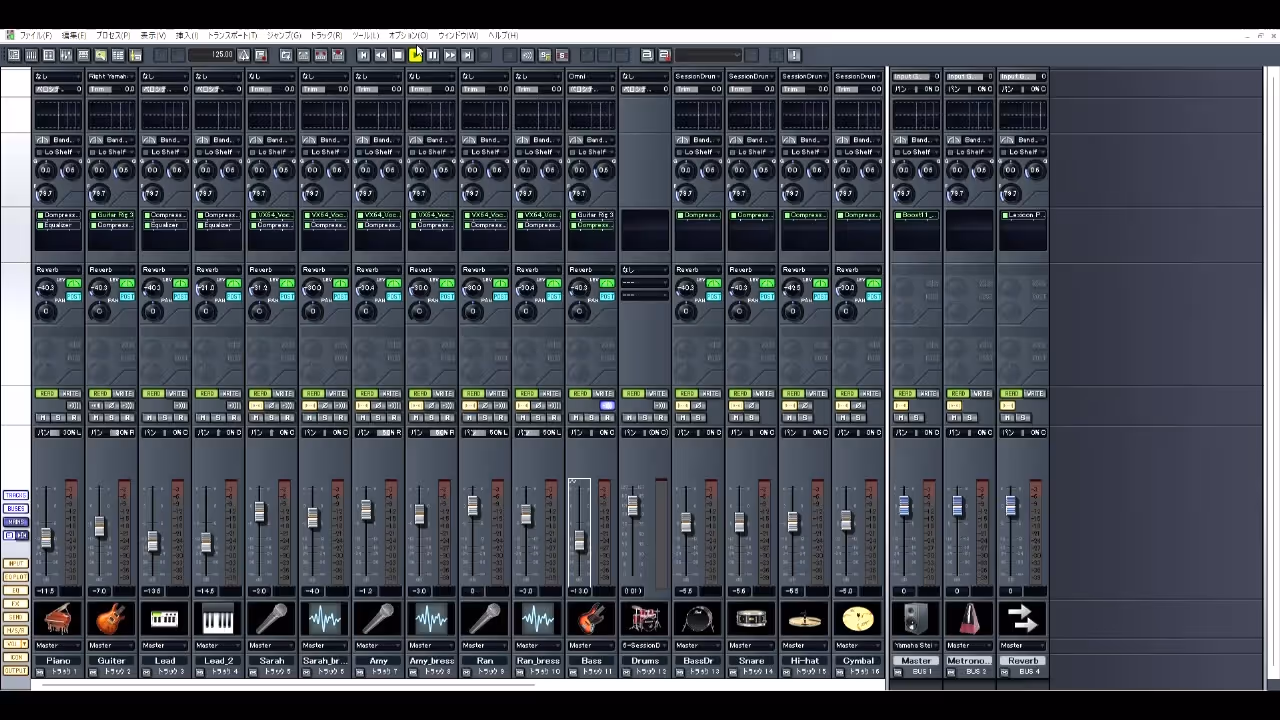Click the Cymbal track icon
This screenshot has height=720, width=1280.
click(858, 620)
